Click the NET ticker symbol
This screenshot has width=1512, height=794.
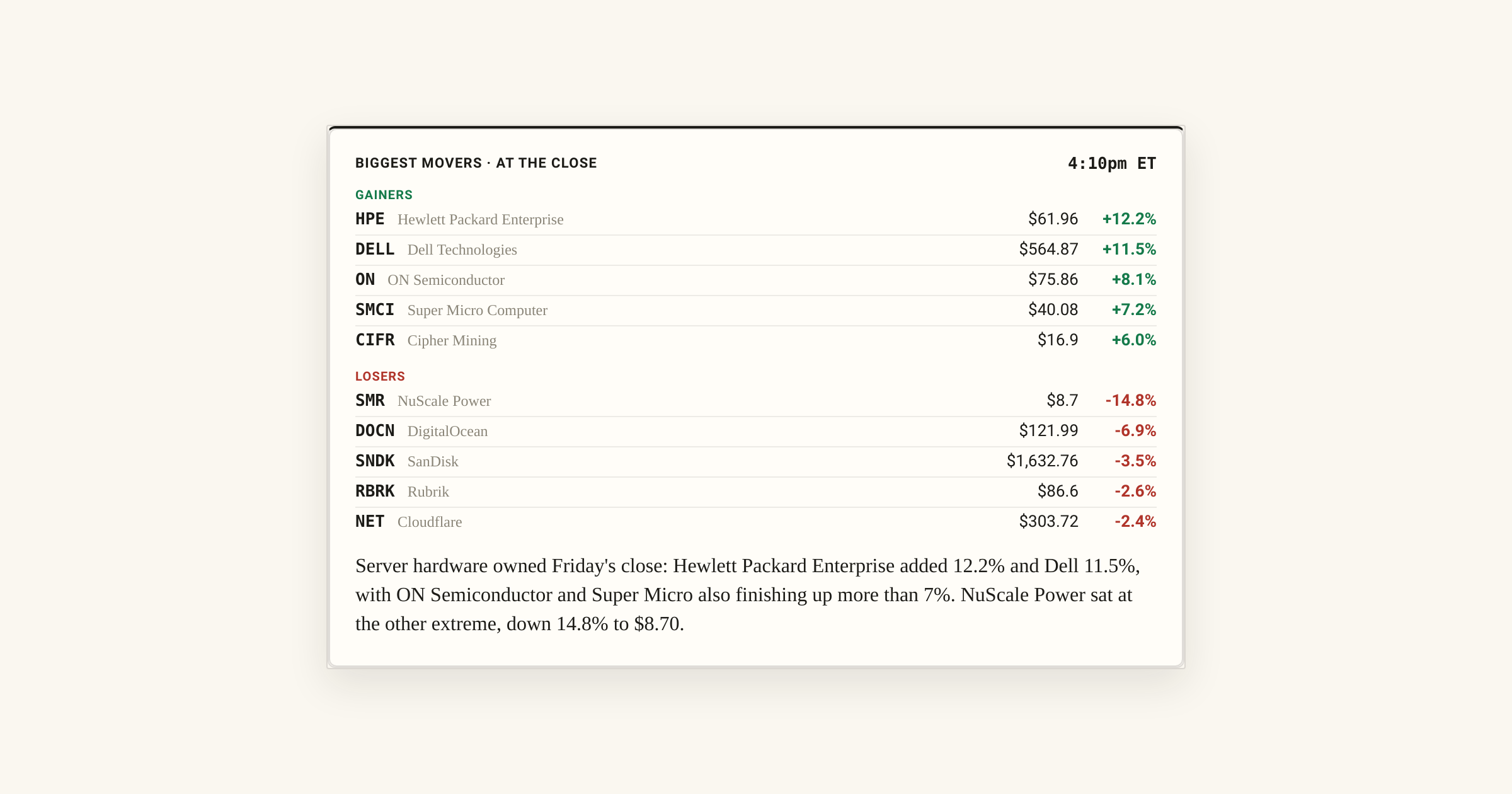tap(370, 522)
